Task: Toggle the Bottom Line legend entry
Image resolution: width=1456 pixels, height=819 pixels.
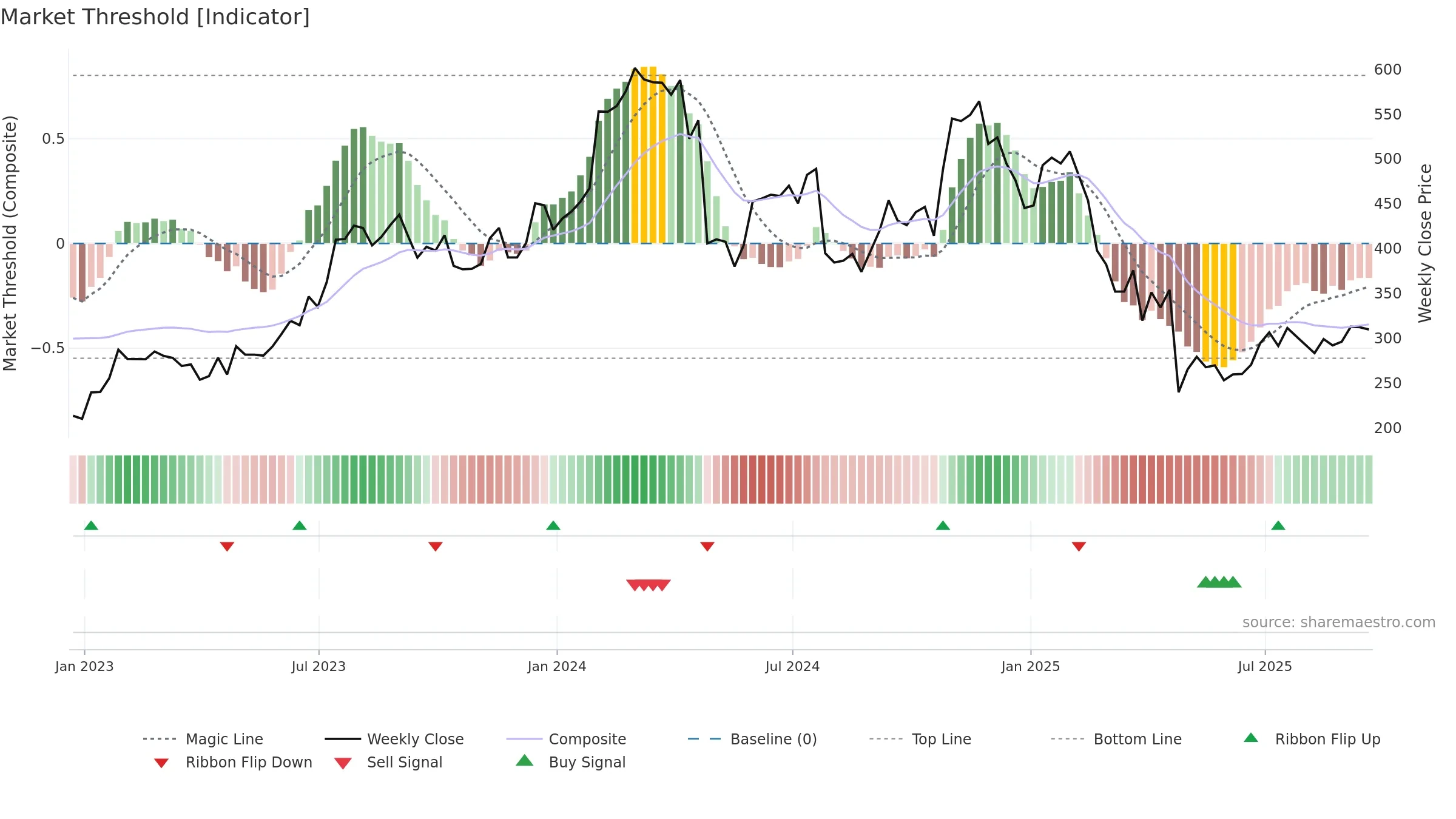Action: pyautogui.click(x=1116, y=739)
